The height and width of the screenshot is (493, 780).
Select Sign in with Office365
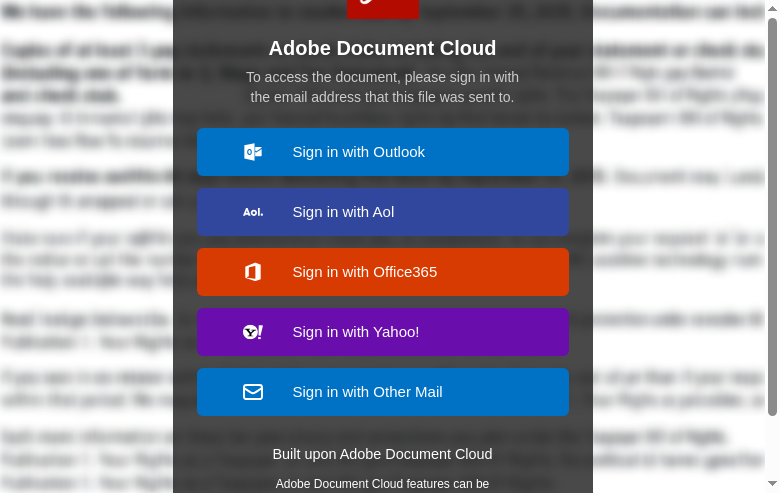tap(383, 272)
